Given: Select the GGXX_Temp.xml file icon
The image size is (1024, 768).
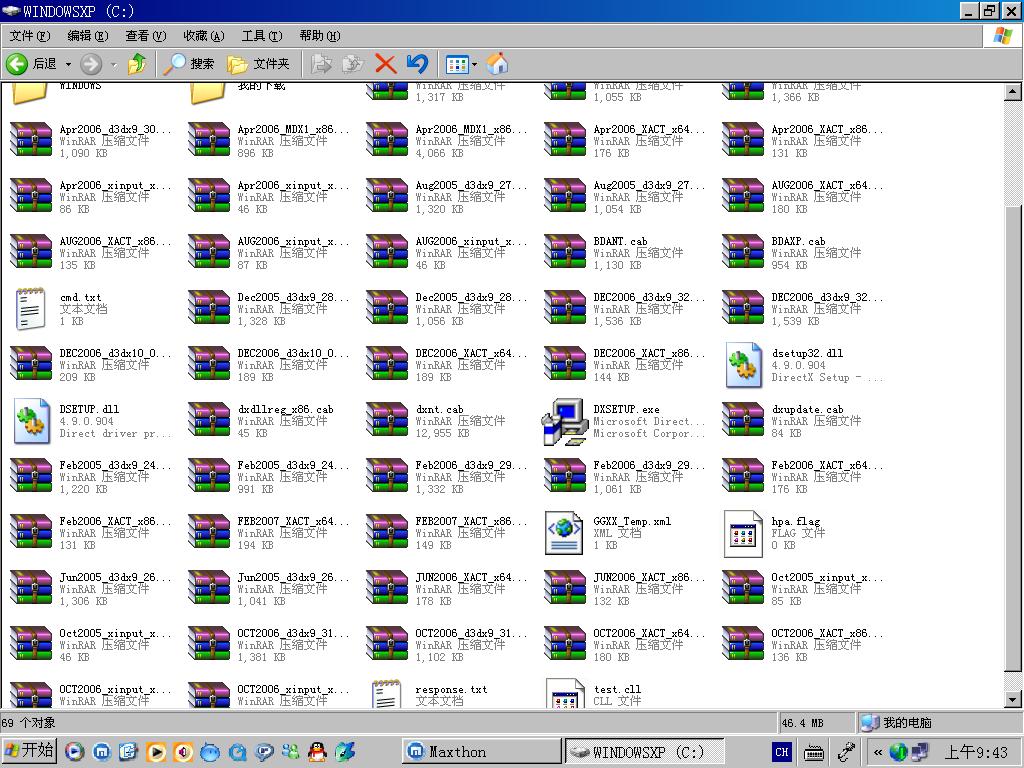Looking at the screenshot, I should (x=564, y=533).
